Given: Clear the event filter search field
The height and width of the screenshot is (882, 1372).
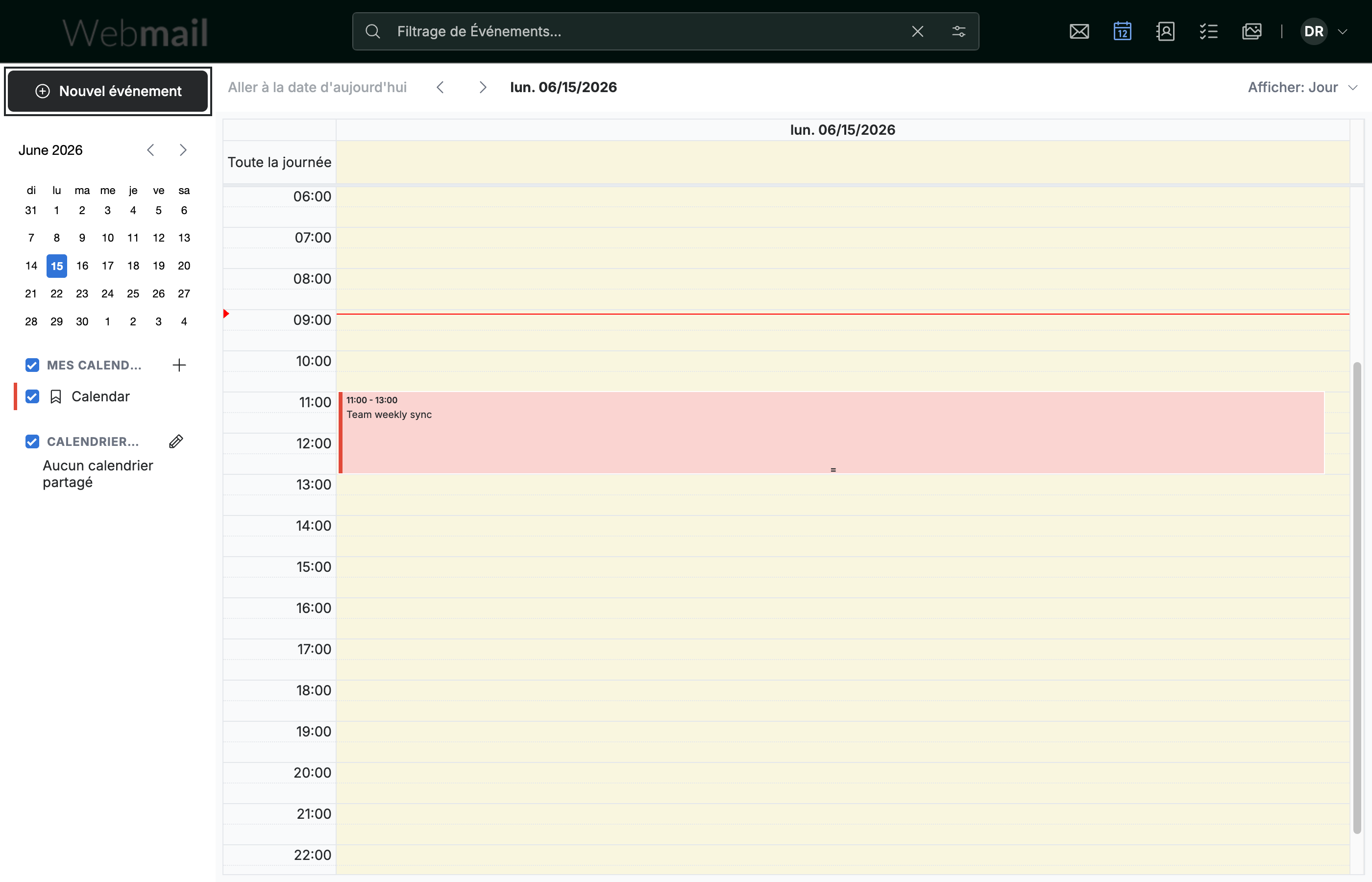Looking at the screenshot, I should click(x=917, y=31).
